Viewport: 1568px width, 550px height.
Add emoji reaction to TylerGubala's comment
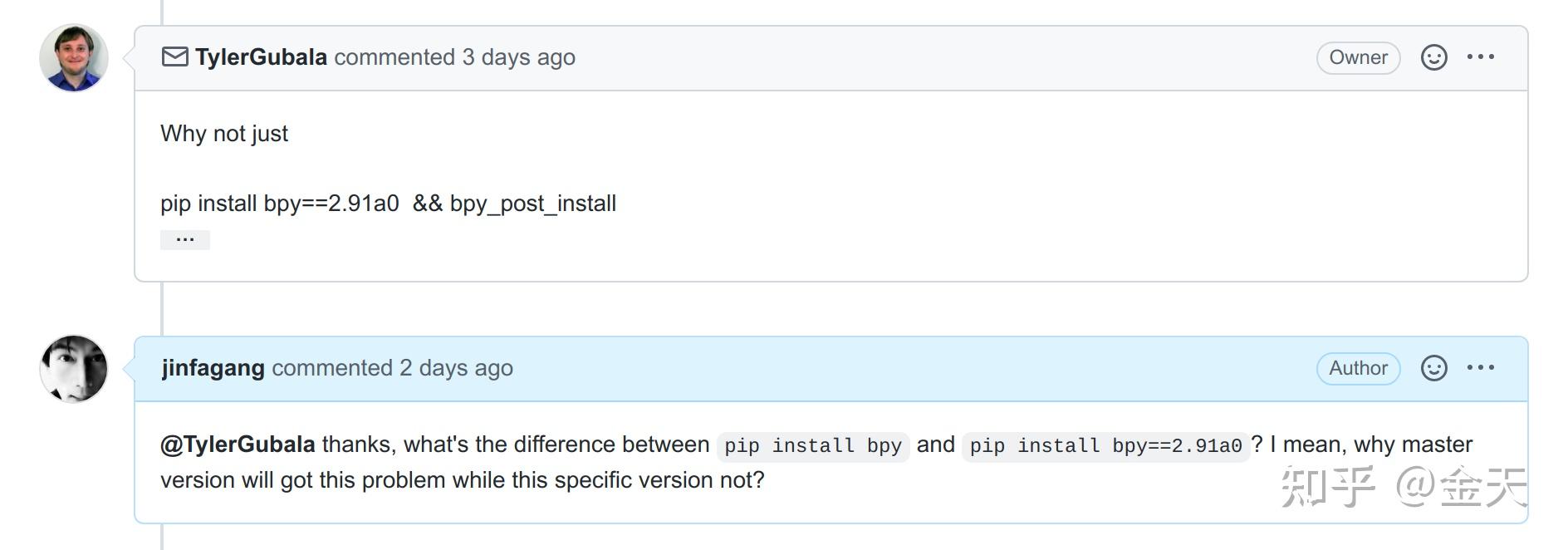point(1433,57)
